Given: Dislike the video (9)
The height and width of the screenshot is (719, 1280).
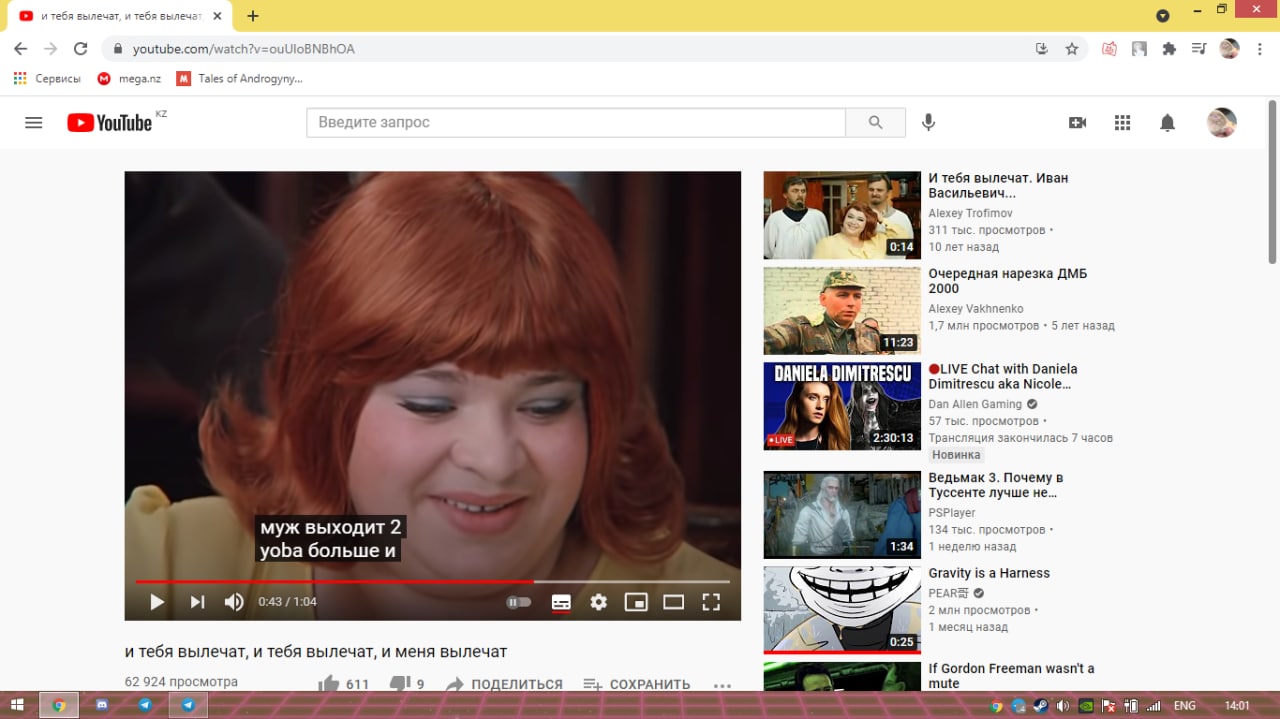Looking at the screenshot, I should [x=406, y=684].
